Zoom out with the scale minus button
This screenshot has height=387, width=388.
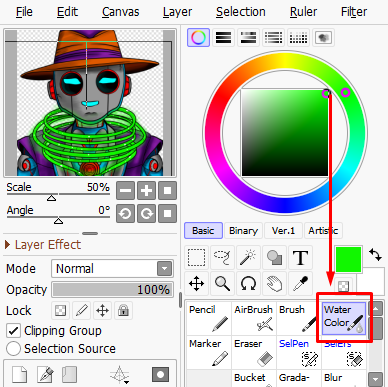click(x=125, y=191)
